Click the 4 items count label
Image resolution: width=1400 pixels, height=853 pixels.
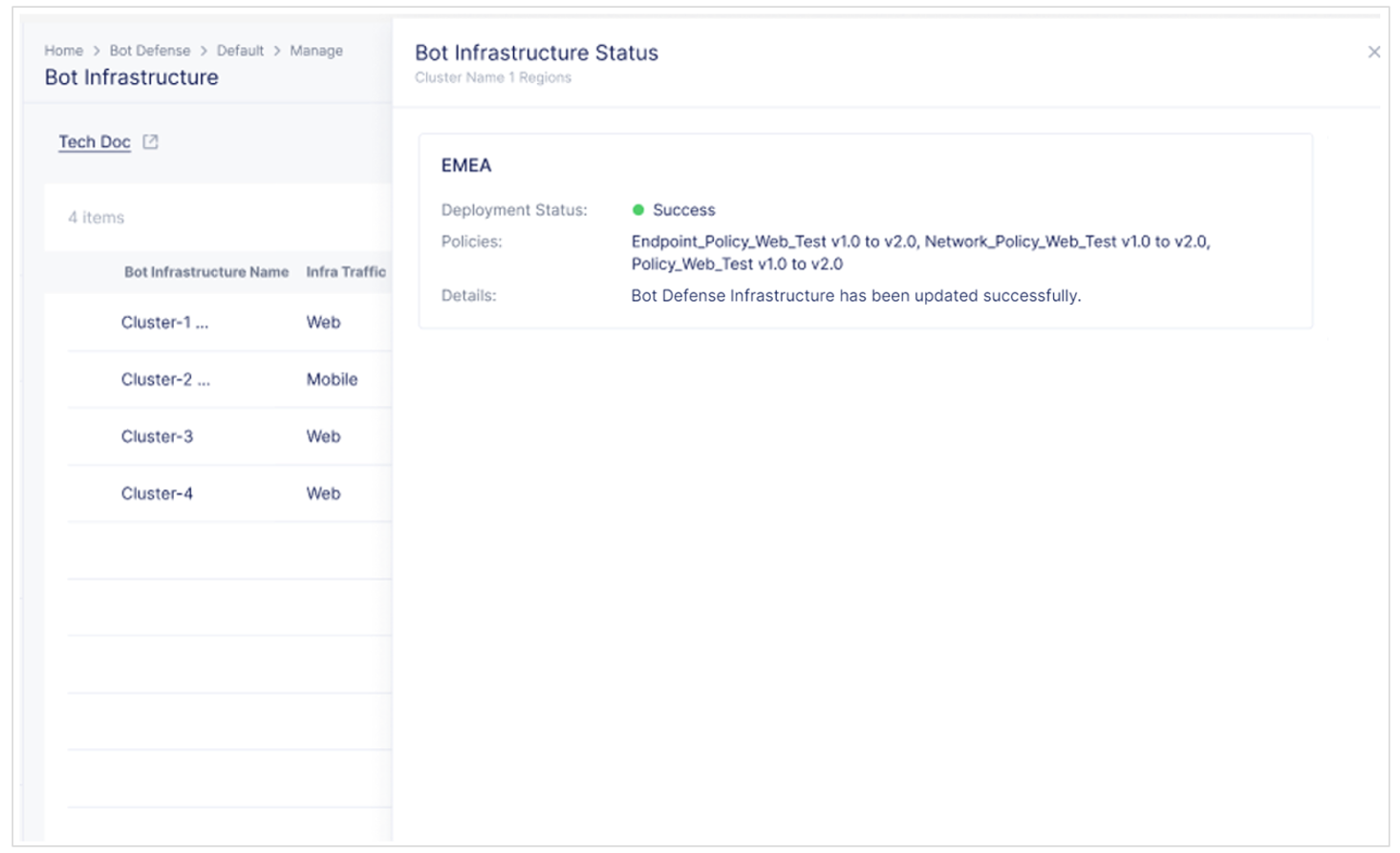tap(96, 218)
